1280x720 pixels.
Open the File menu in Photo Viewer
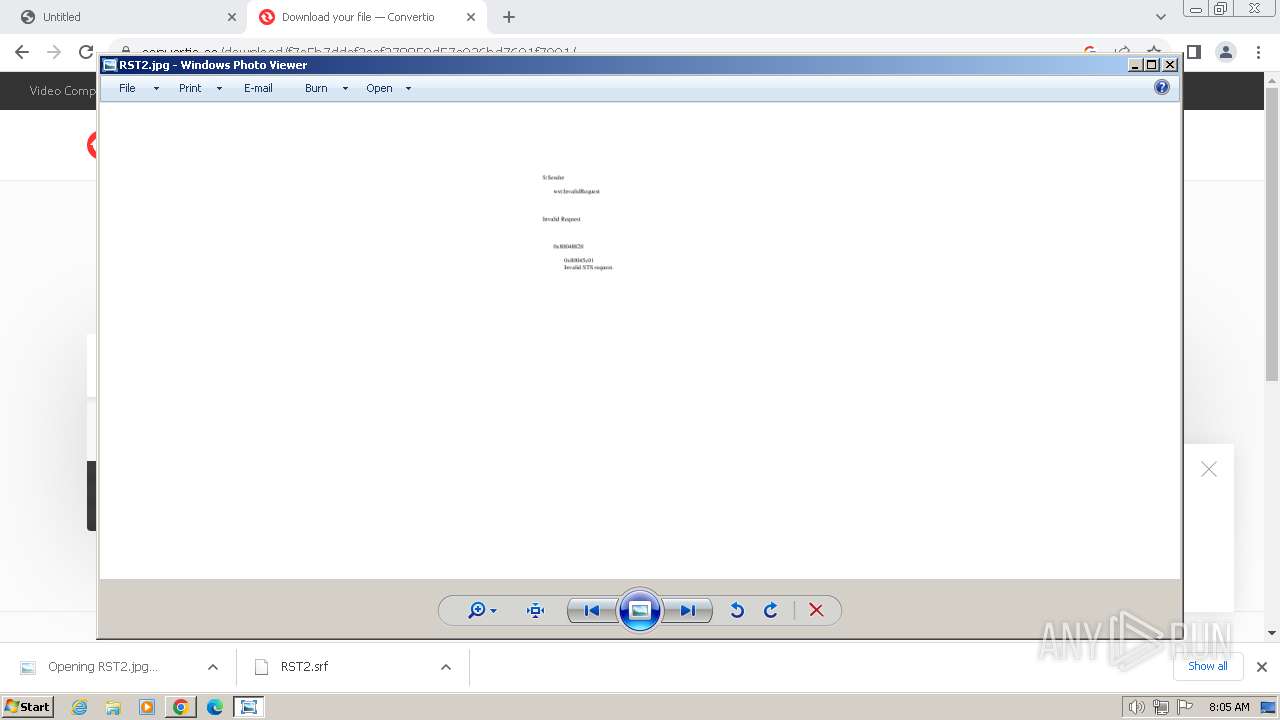pyautogui.click(x=127, y=88)
